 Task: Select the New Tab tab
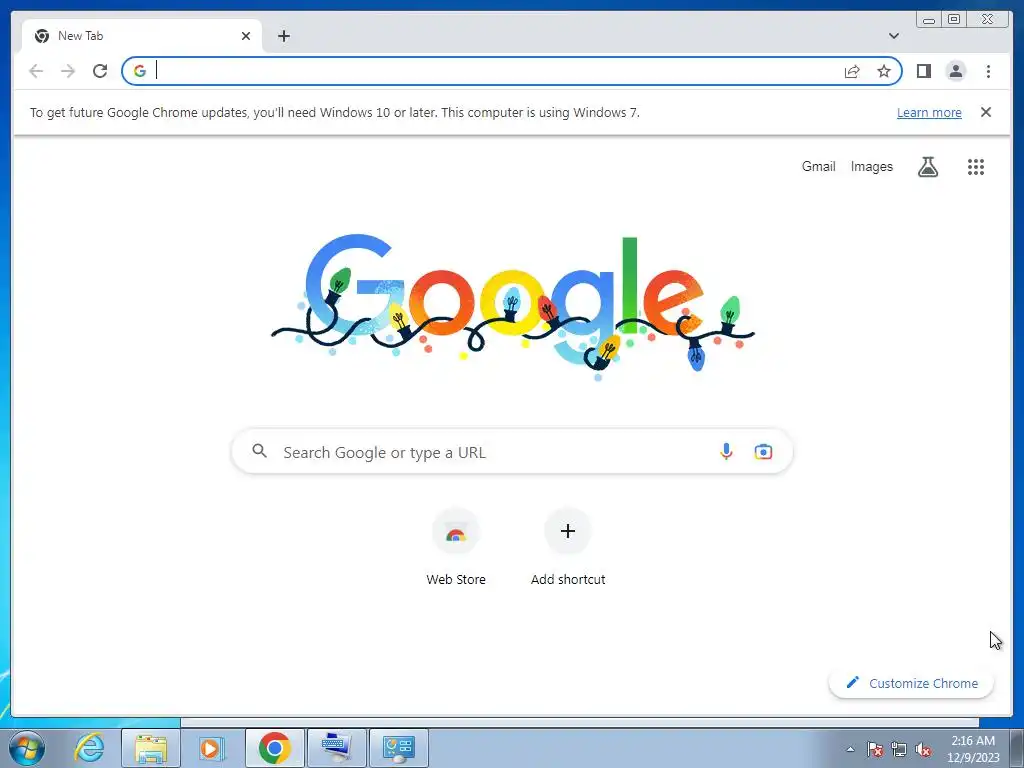142,36
